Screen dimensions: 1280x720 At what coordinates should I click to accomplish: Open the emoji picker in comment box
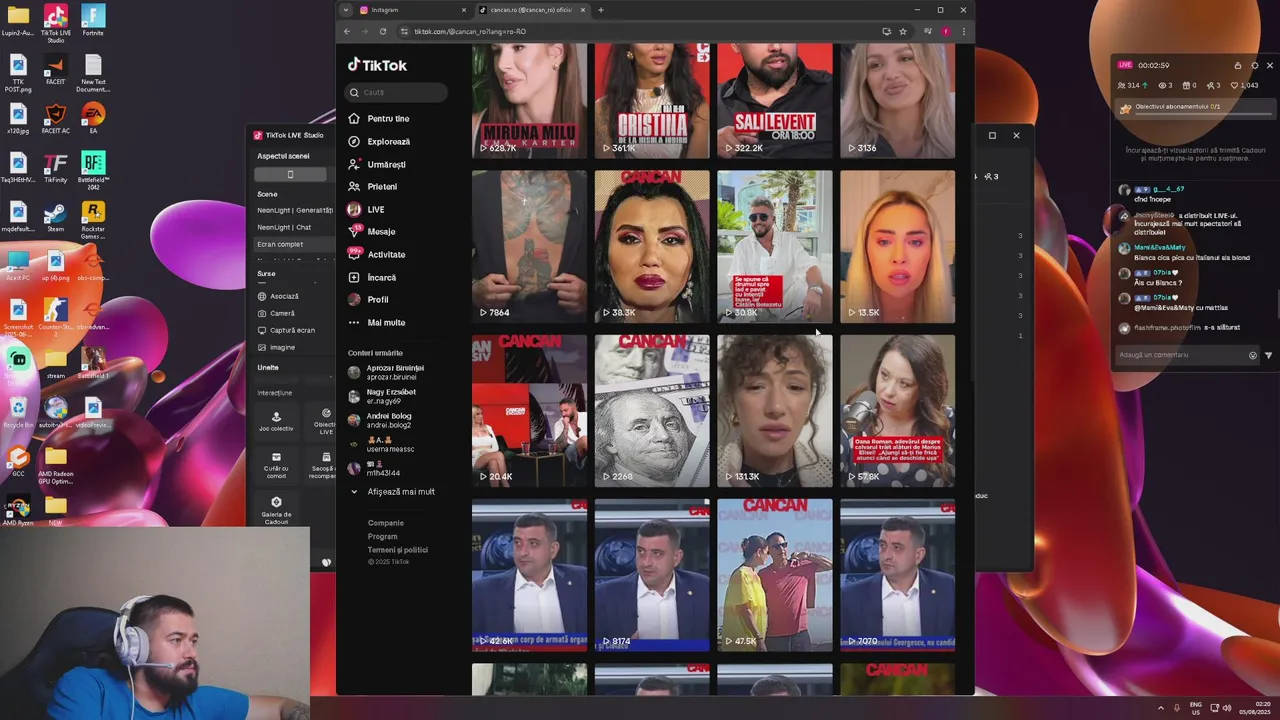(x=1253, y=355)
